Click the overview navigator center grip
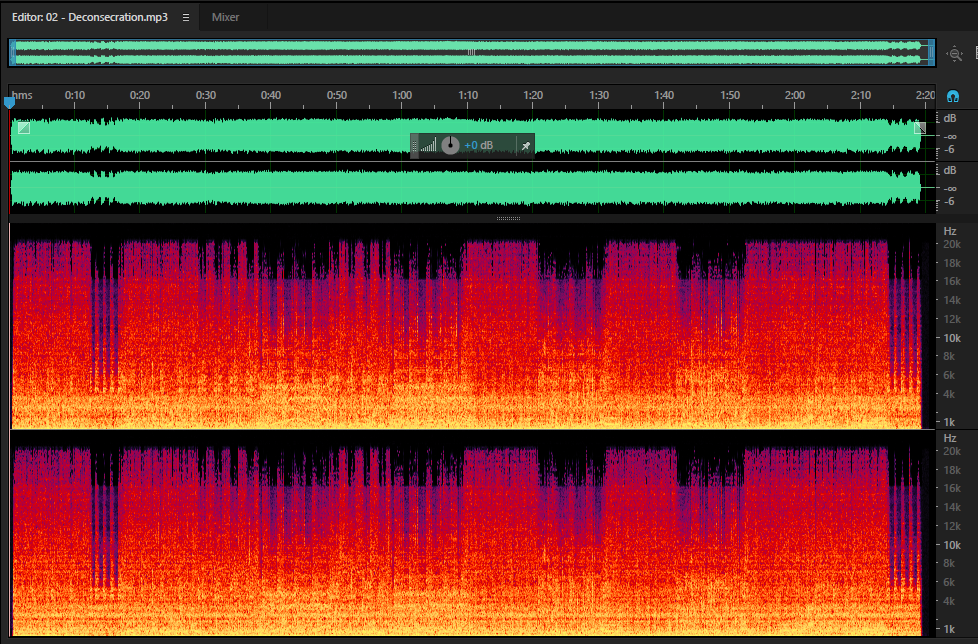The height and width of the screenshot is (644, 978). (x=472, y=52)
